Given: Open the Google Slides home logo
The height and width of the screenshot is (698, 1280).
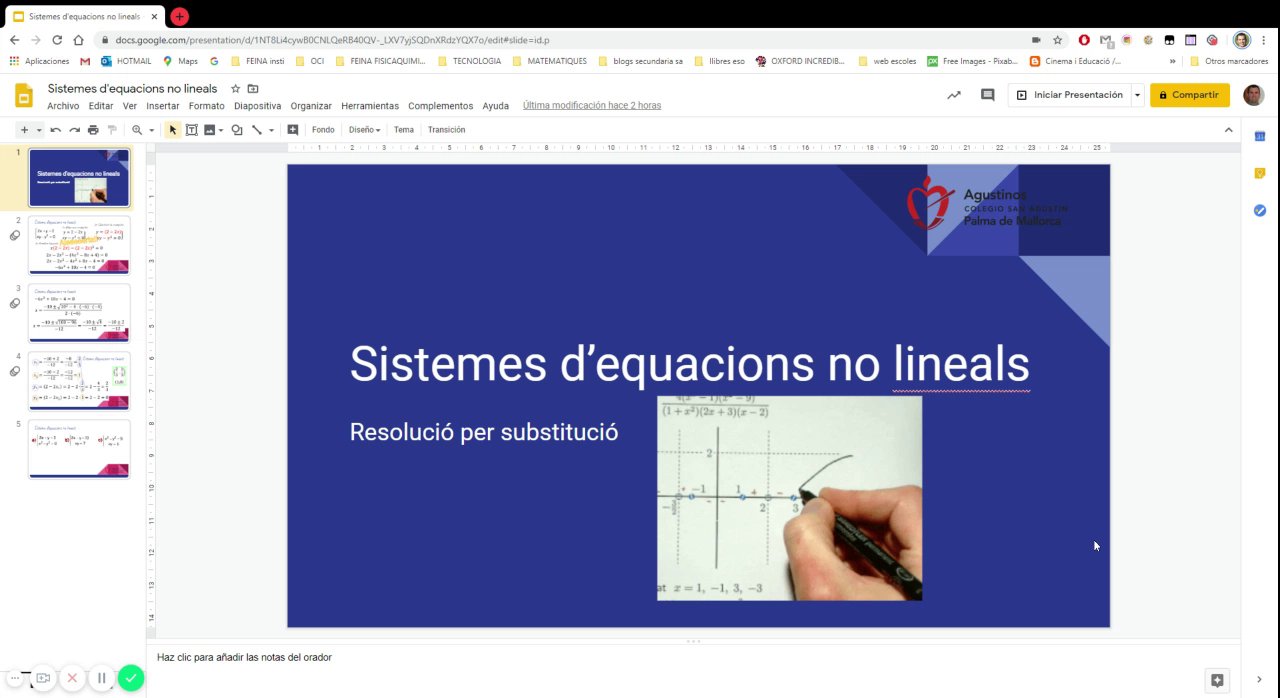Looking at the screenshot, I should (x=24, y=96).
